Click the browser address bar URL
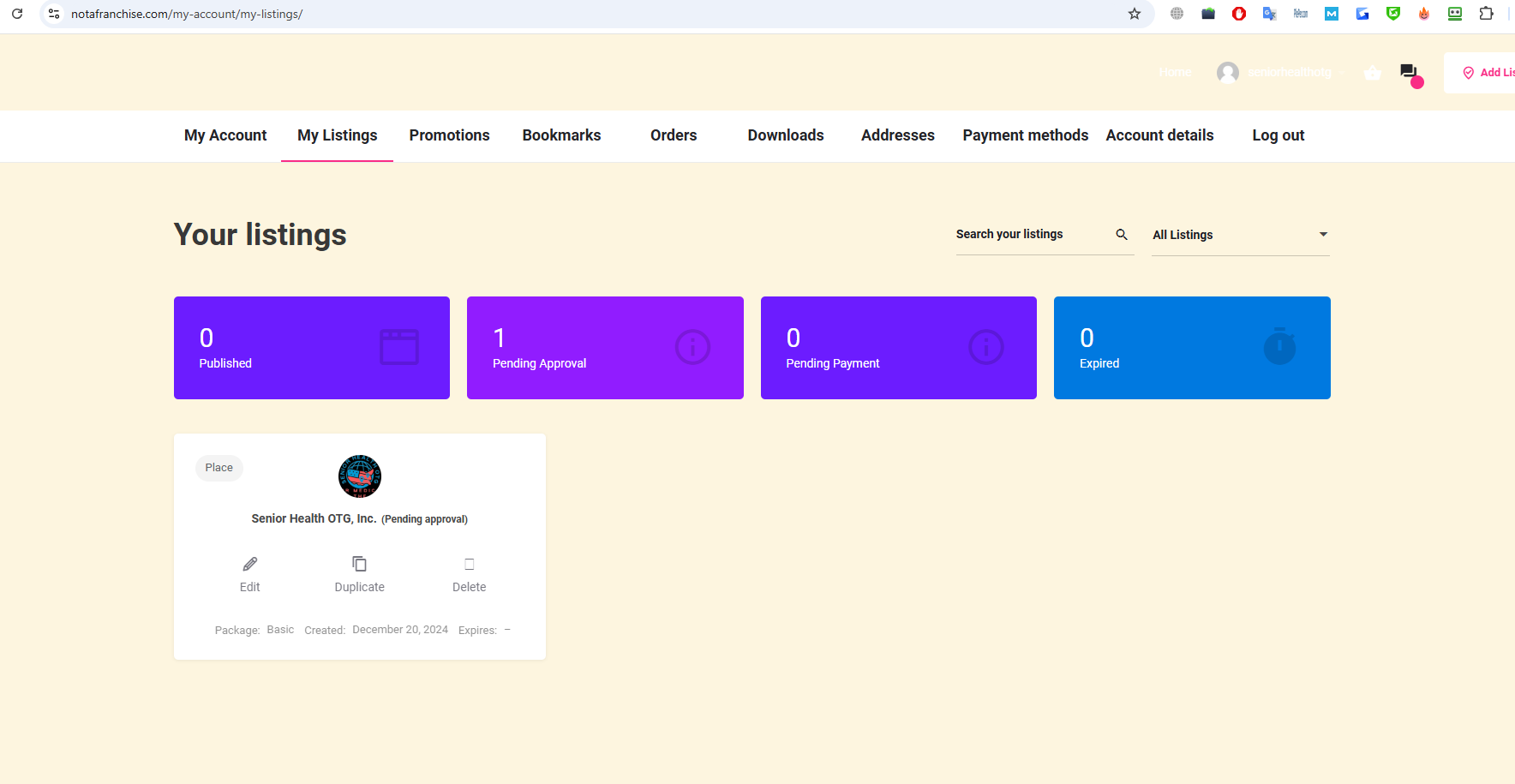 (187, 14)
